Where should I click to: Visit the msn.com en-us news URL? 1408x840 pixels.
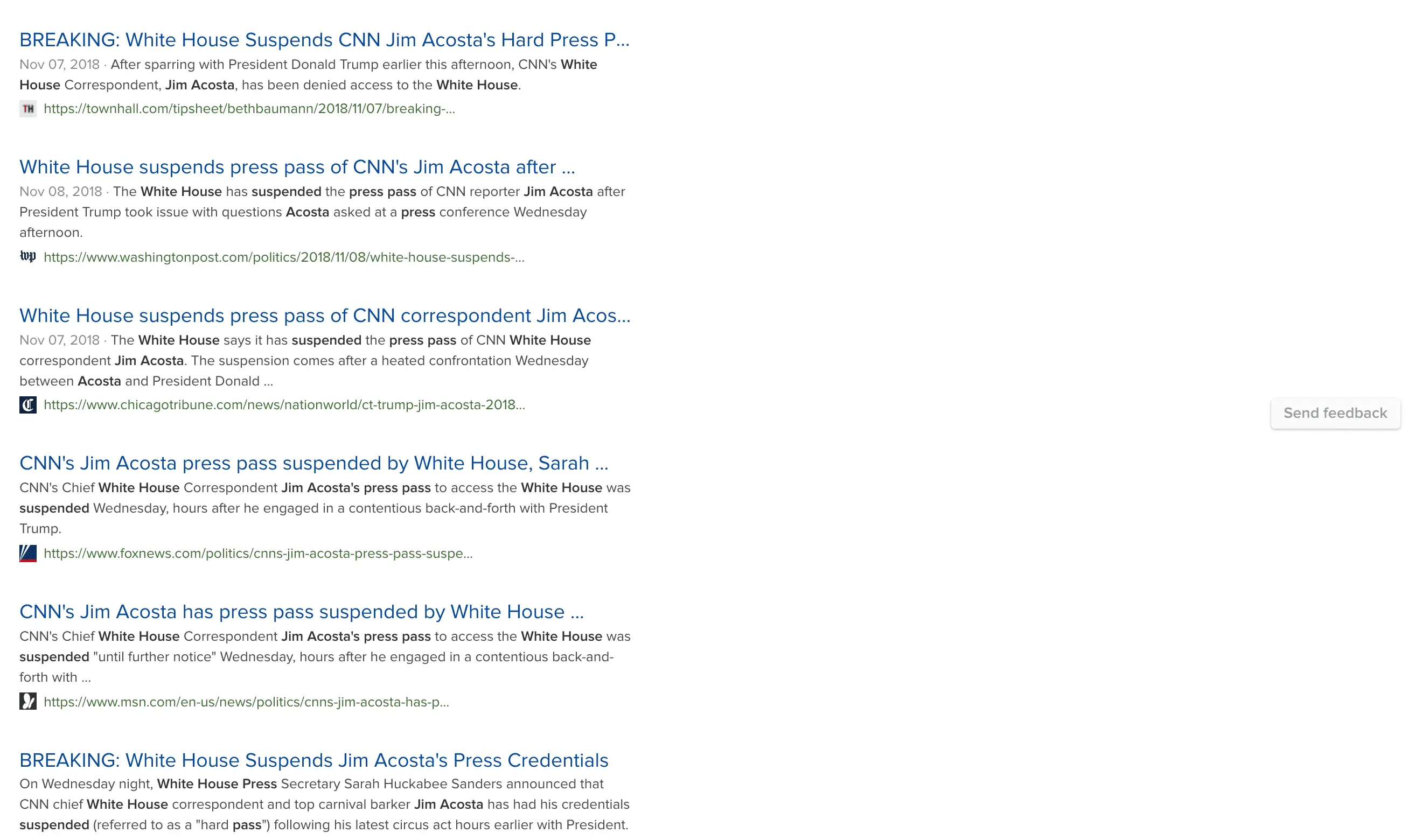(246, 702)
